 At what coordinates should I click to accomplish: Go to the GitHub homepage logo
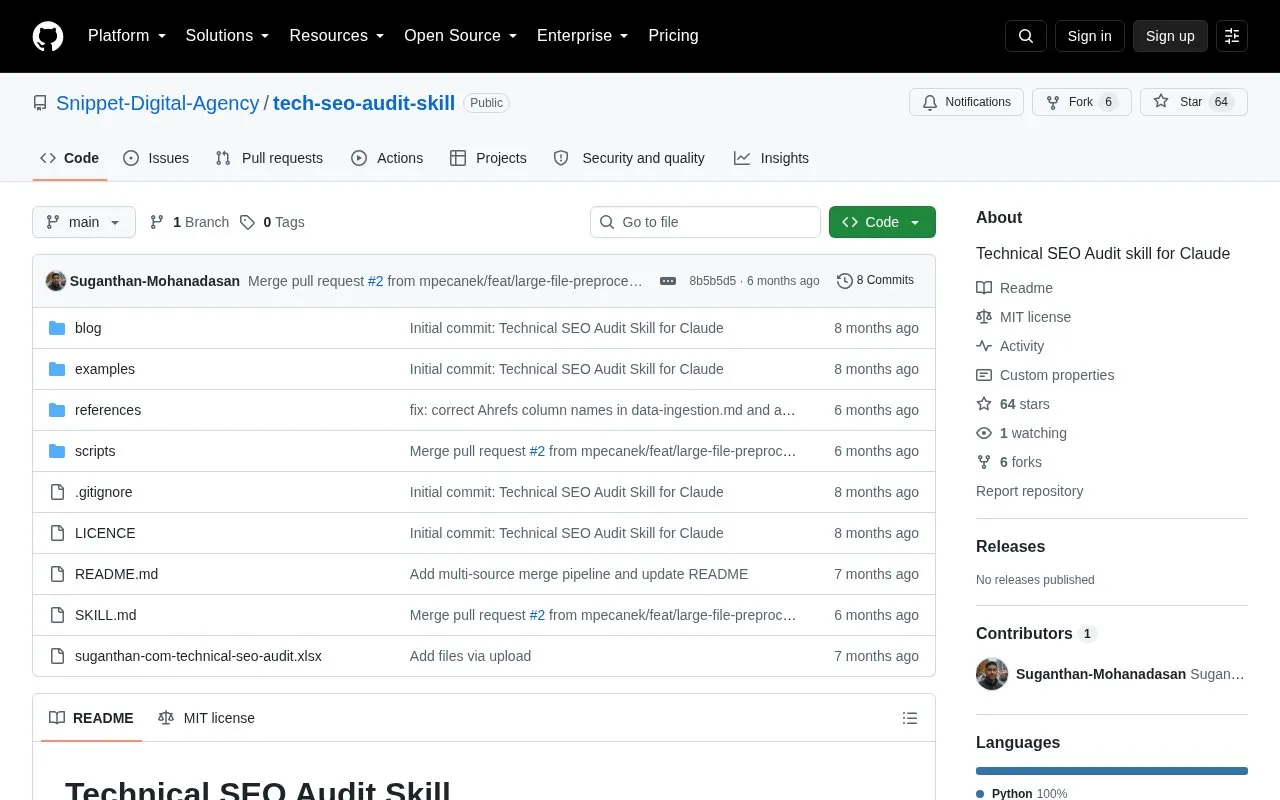[48, 36]
